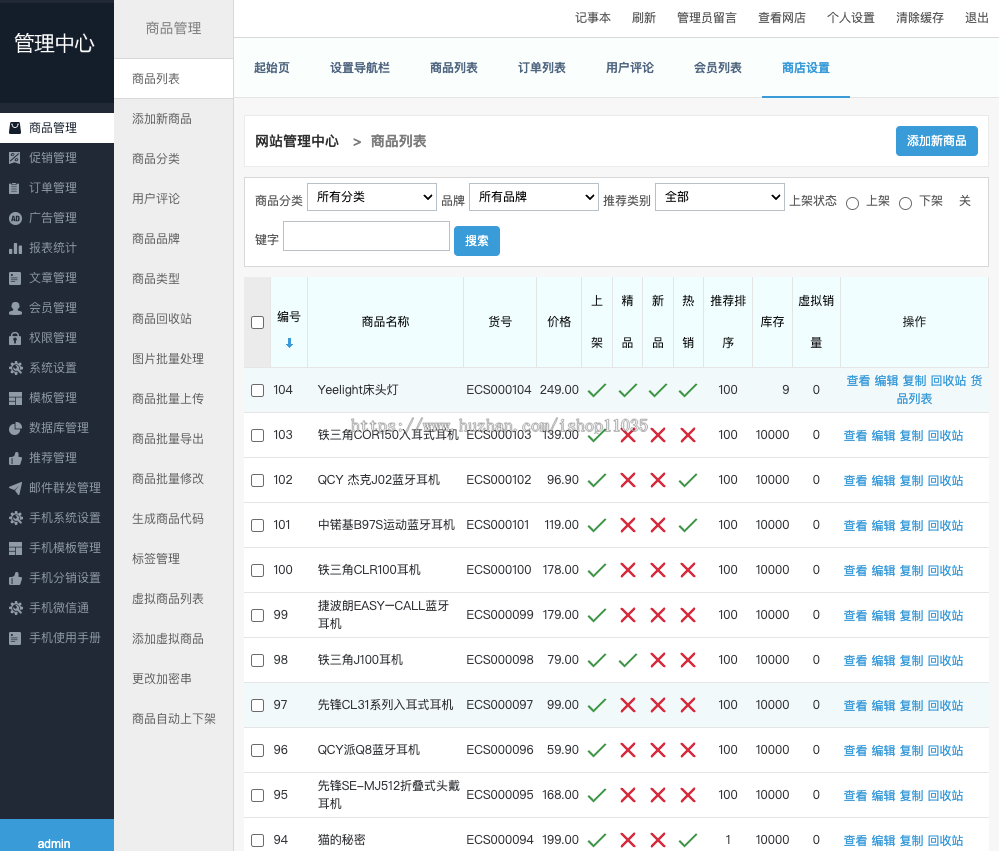
Task: Click 回收站 link for product 100
Action: [945, 571]
